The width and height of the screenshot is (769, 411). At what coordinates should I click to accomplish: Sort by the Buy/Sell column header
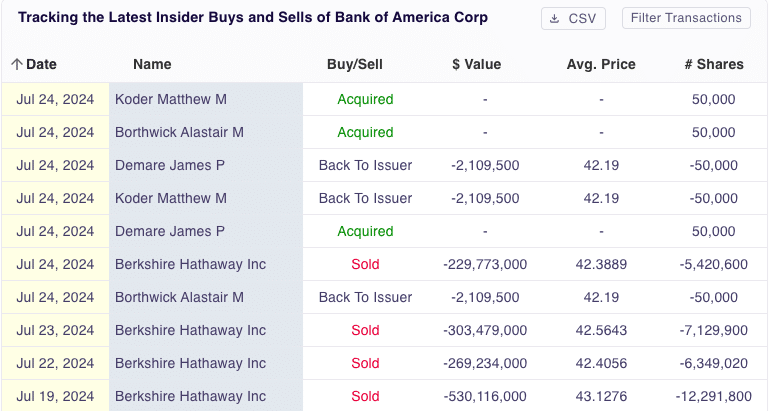[x=355, y=64]
